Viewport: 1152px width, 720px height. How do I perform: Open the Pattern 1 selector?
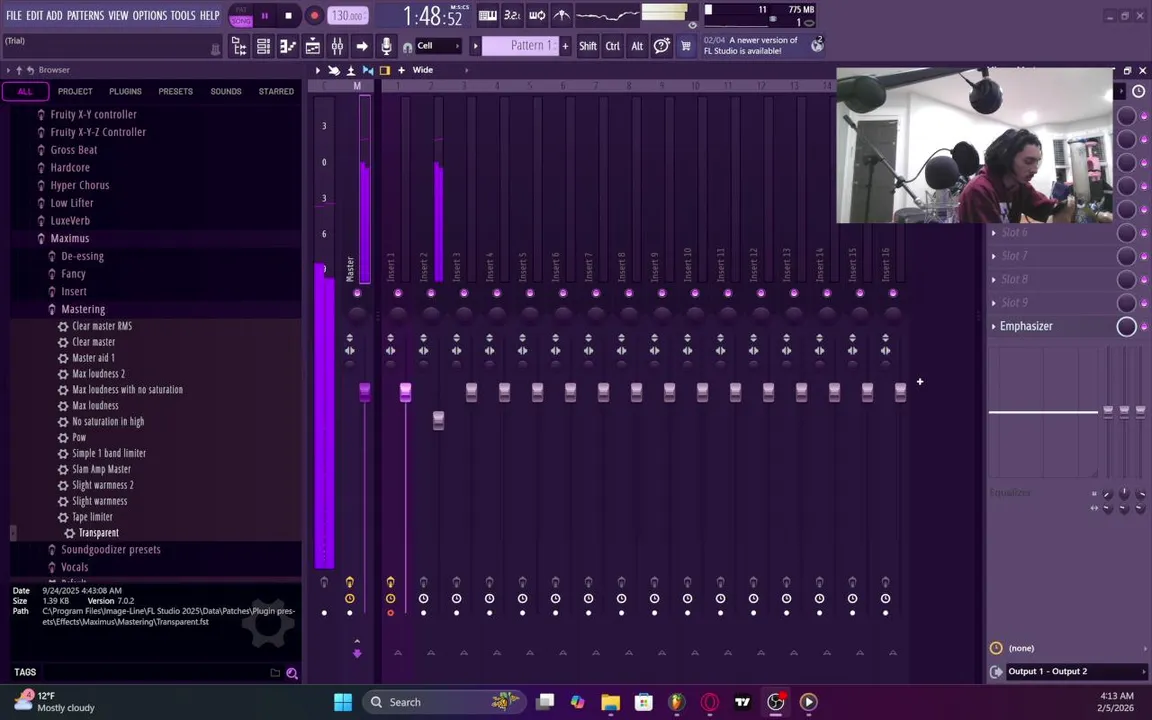pos(520,46)
